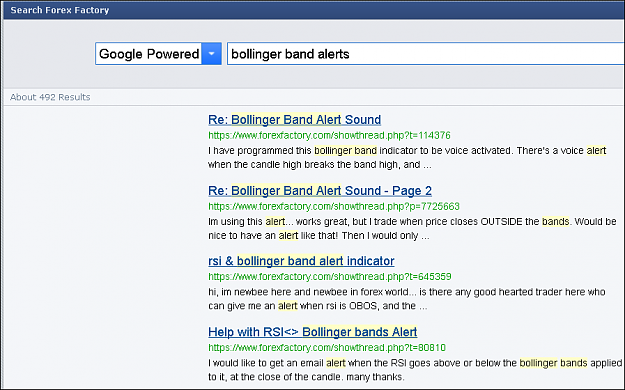Click snippet starting 'I have programmed this bollinger band'
This screenshot has height=390, width=625.
(407, 158)
